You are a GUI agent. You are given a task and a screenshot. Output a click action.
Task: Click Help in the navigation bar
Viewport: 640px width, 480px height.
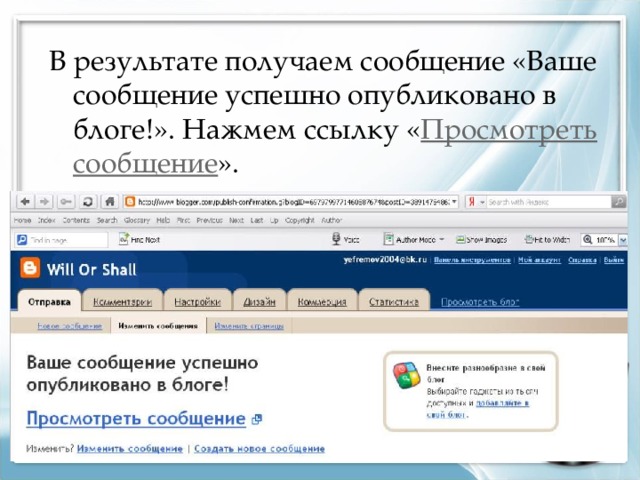point(163,220)
